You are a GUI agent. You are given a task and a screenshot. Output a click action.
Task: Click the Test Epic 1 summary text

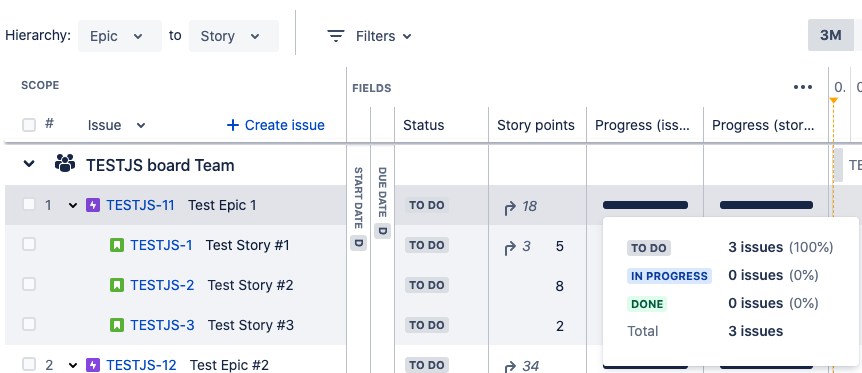tap(222, 205)
